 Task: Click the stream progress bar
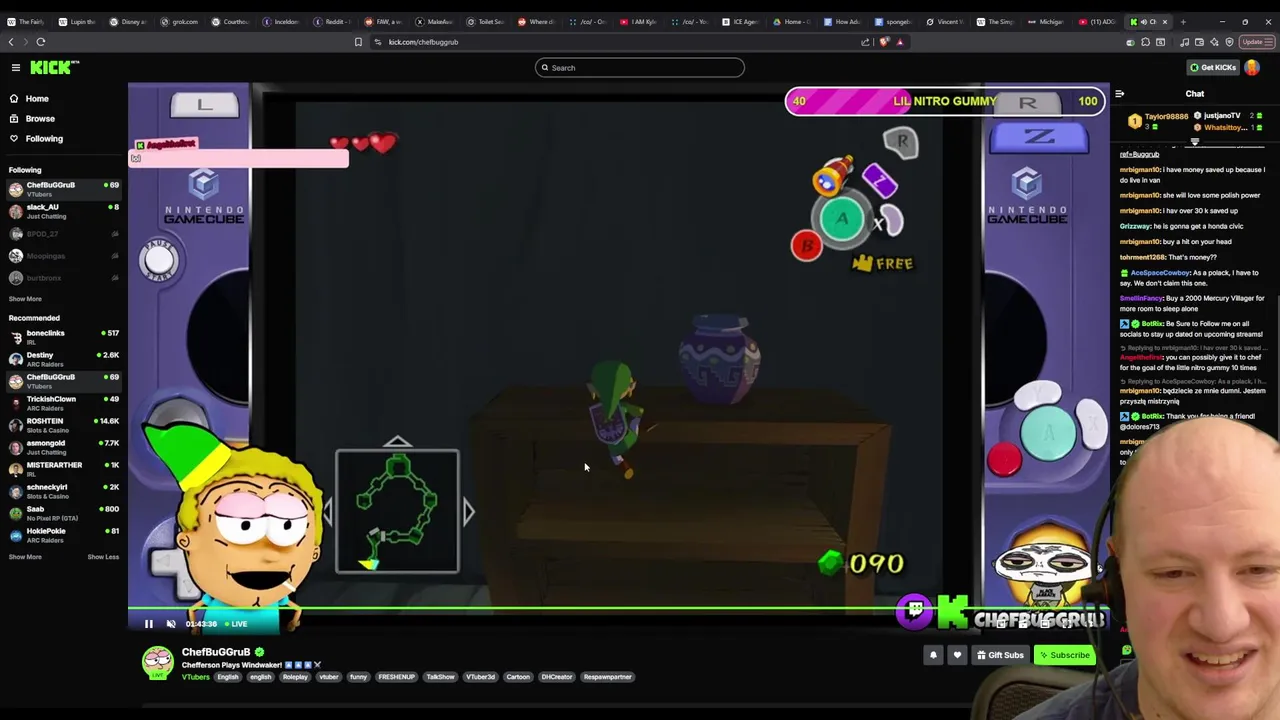click(618, 608)
